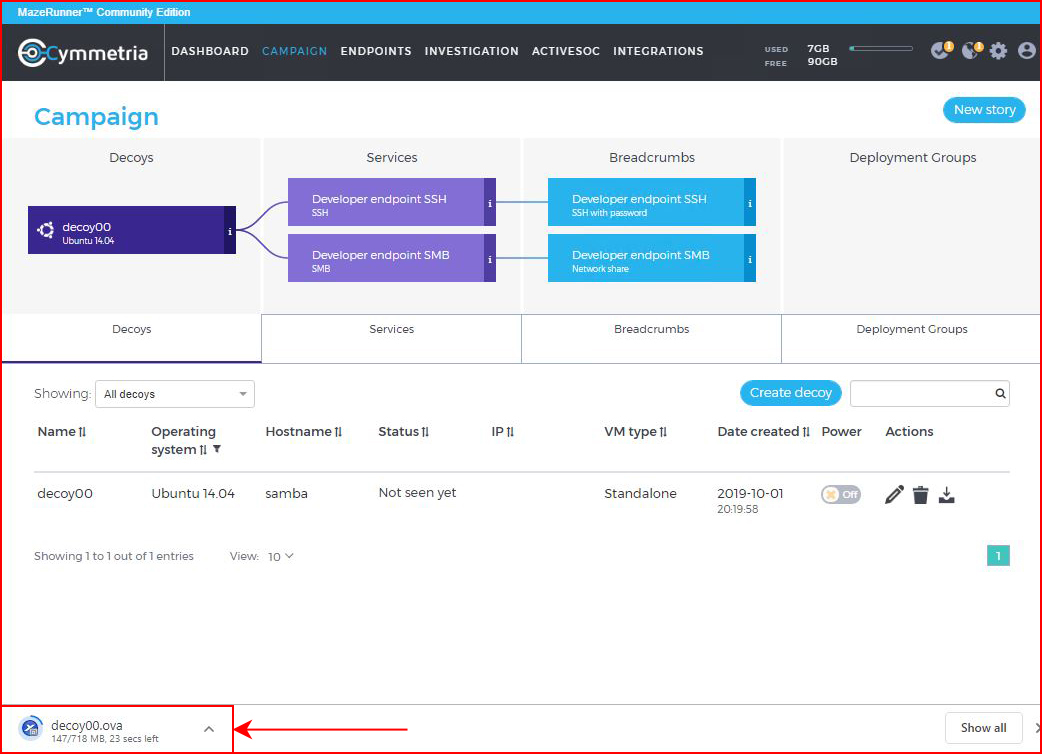Viewport: 1042px width, 754px height.
Task: Select the decoy00 Ubuntu 14.04 decoy card
Action: pos(132,230)
